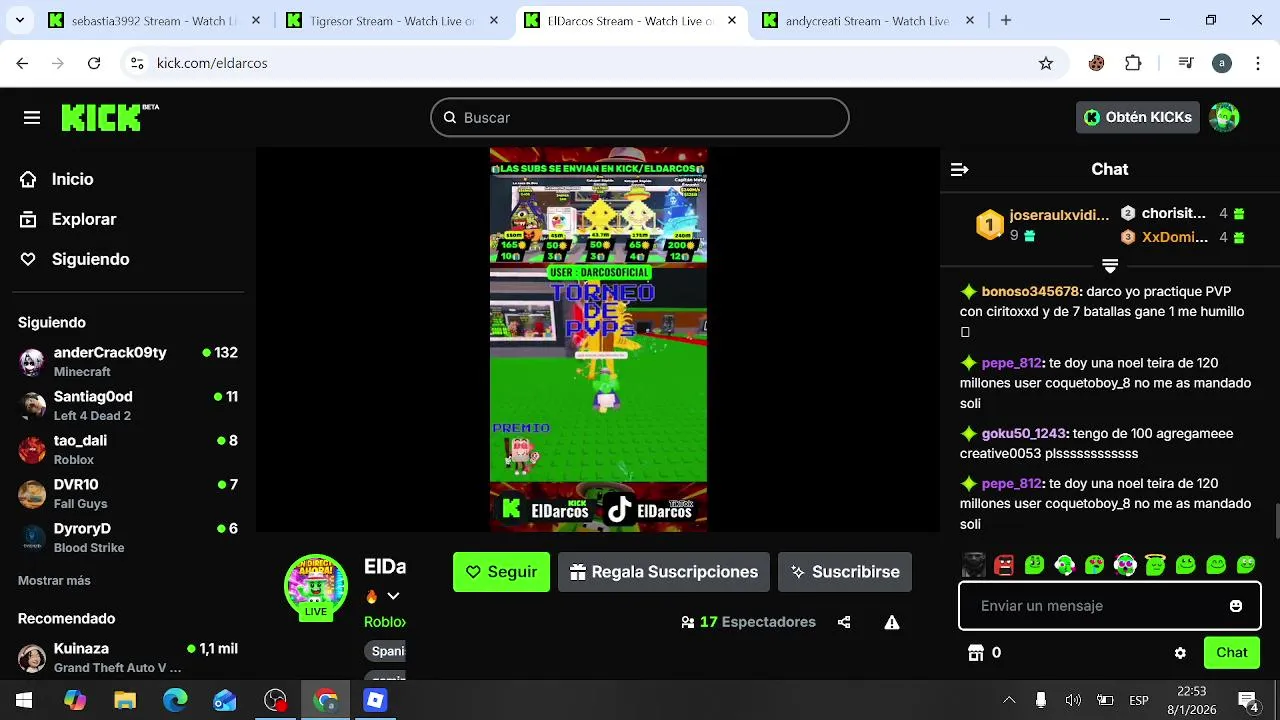Click username bonoso345678 in chat
1280x720 pixels.
1030,292
